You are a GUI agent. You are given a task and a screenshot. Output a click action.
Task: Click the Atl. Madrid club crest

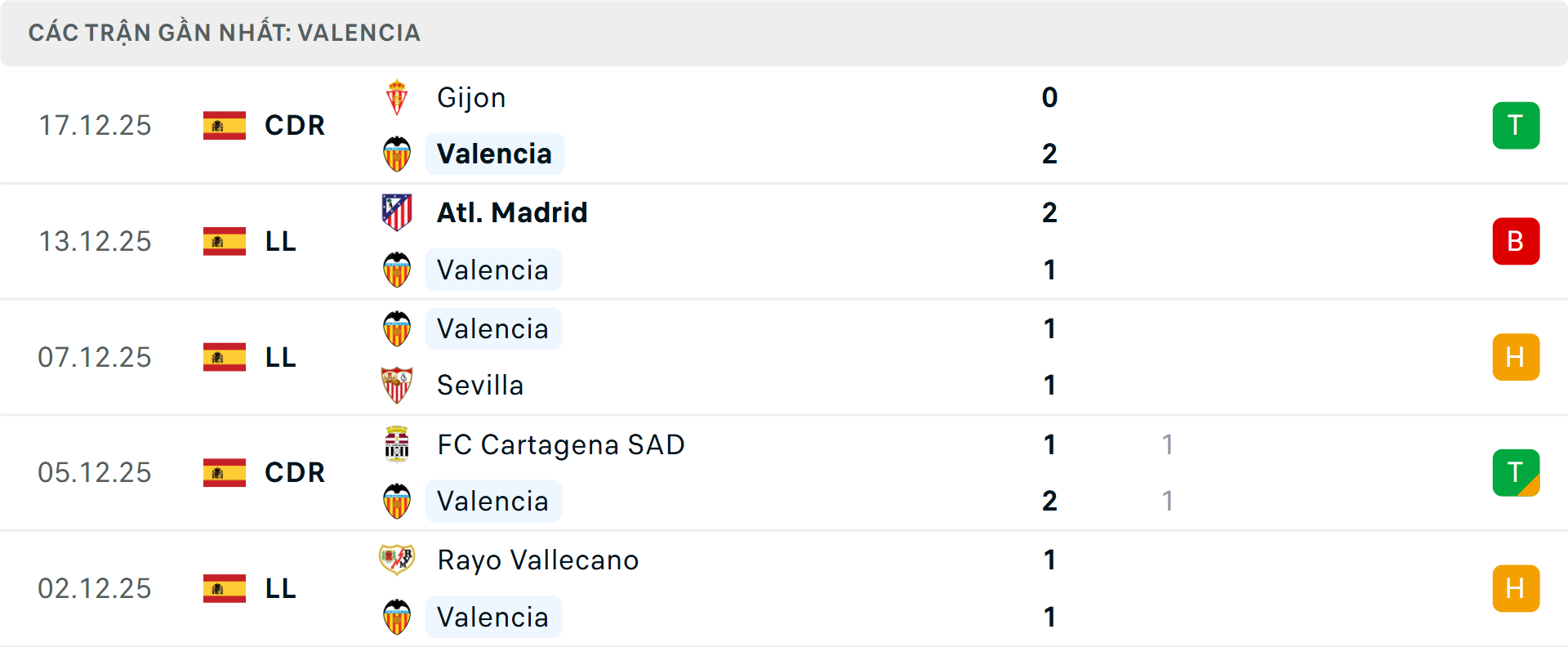[397, 212]
